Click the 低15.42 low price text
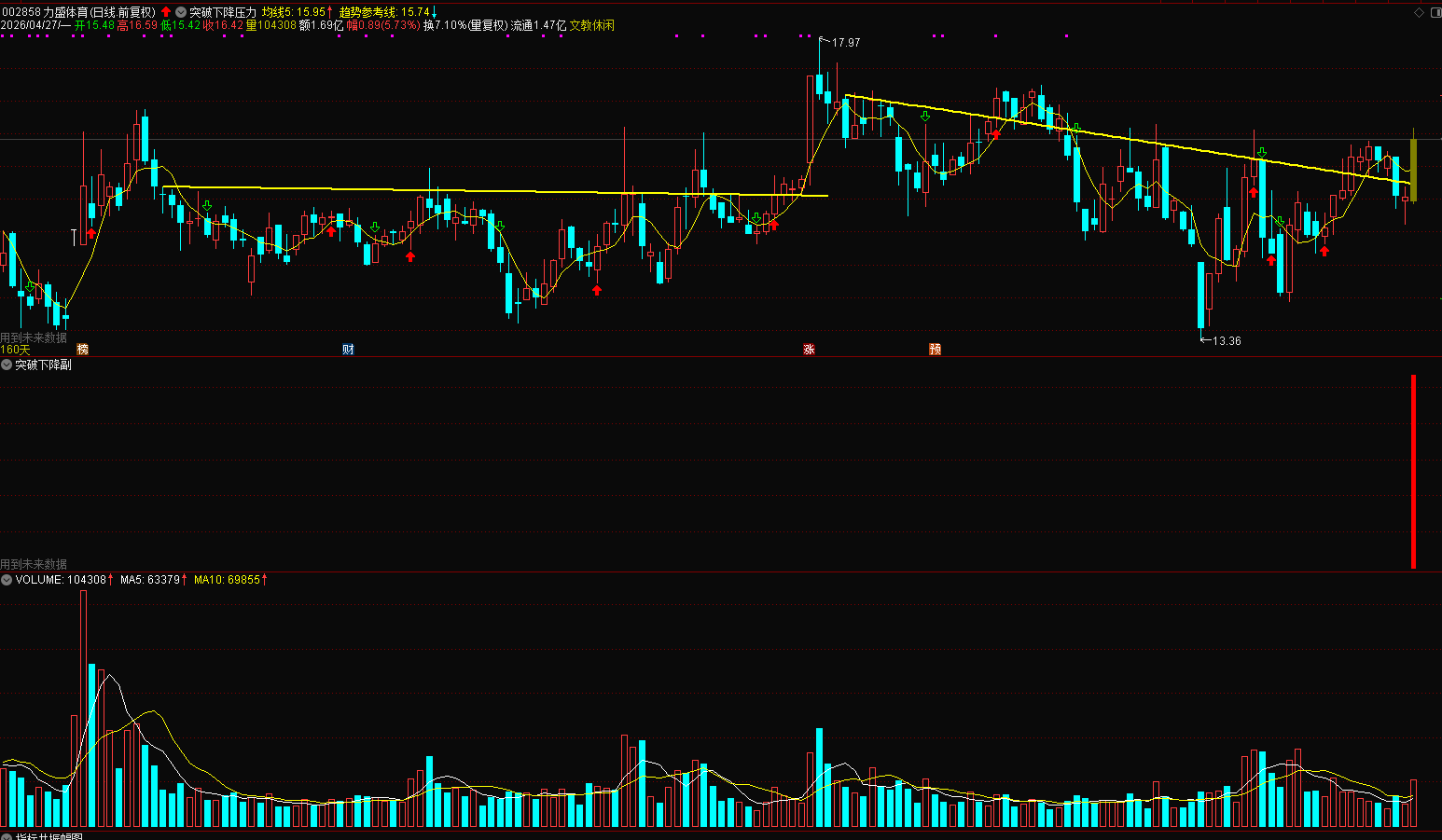Viewport: 1442px width, 840px height. (181, 25)
